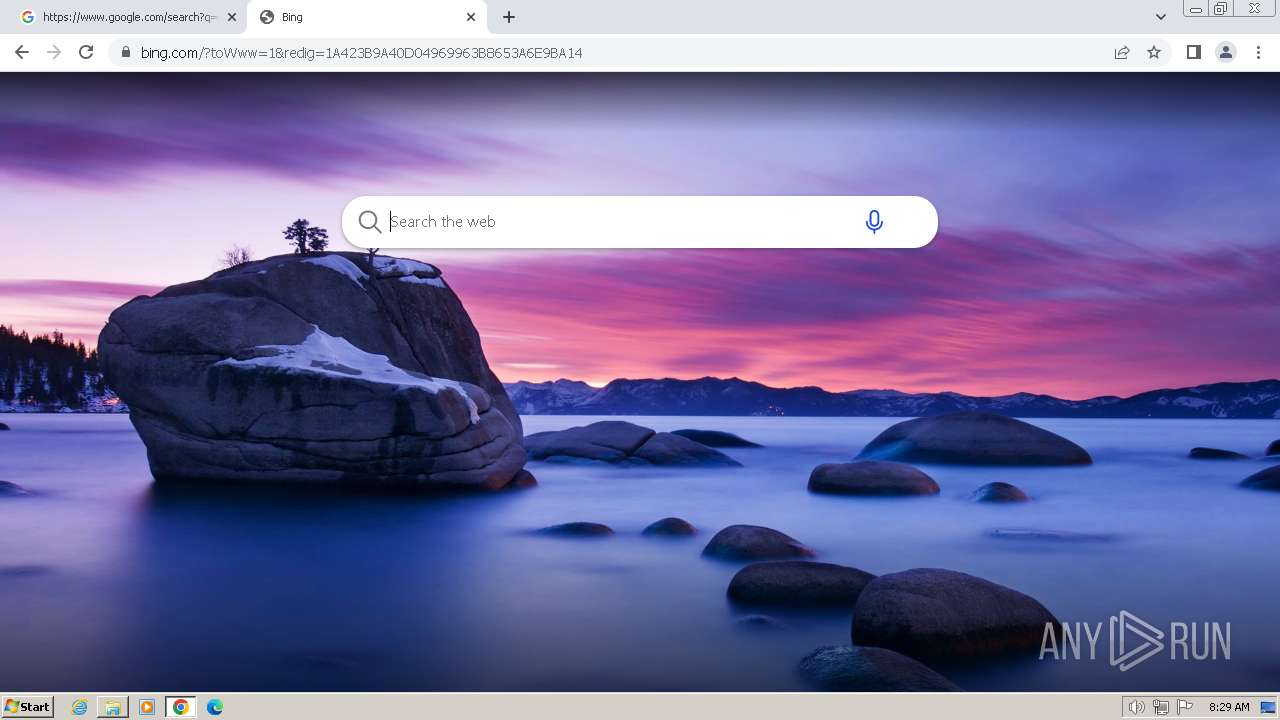Open the browser side panel
The width and height of the screenshot is (1280, 720).
pyautogui.click(x=1193, y=52)
